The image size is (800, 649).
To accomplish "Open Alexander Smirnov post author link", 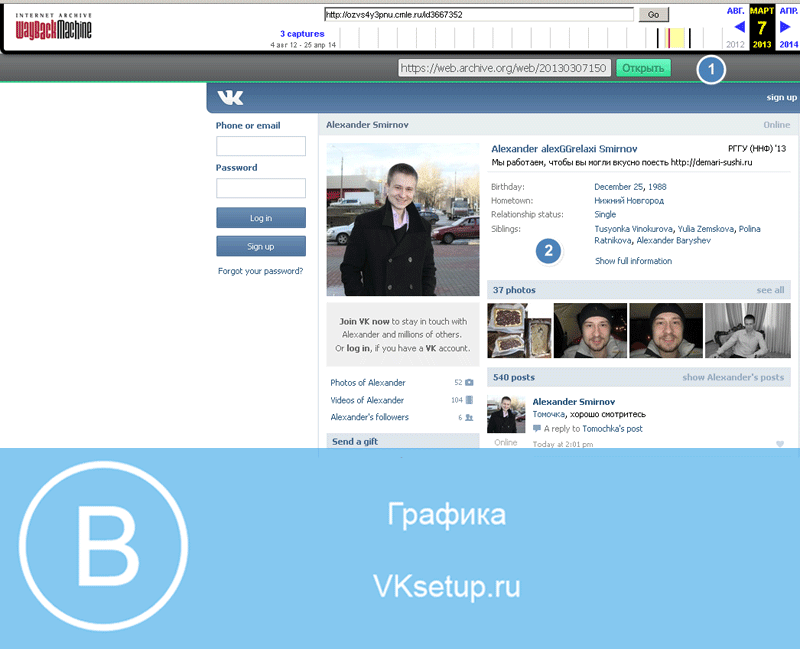I will click(x=573, y=402).
